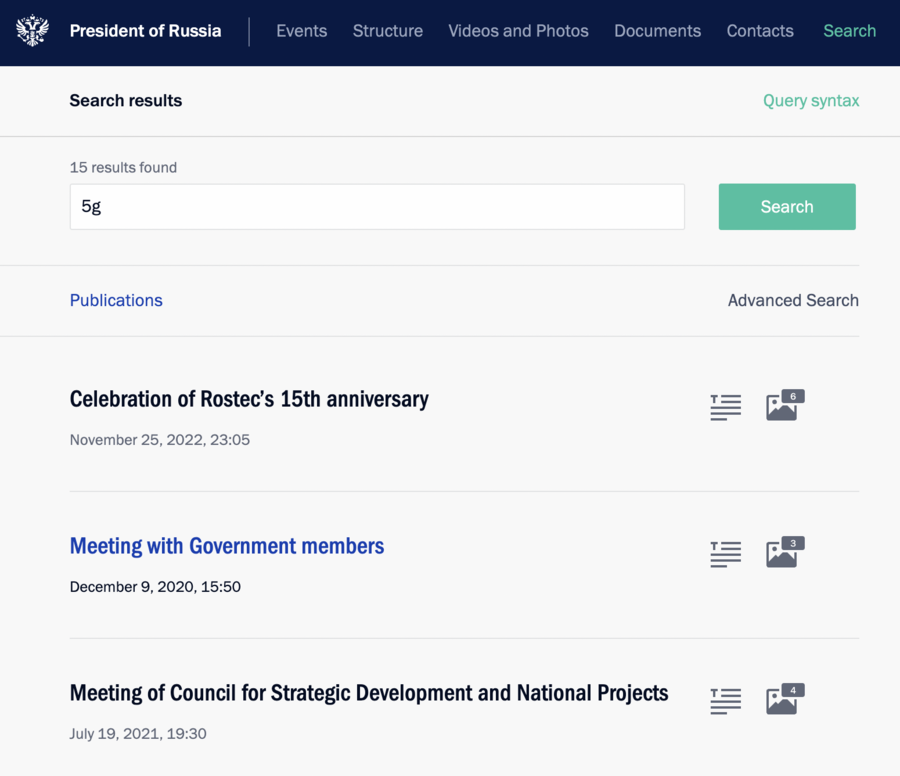
Task: Open Advanced Search options
Action: [x=793, y=300]
